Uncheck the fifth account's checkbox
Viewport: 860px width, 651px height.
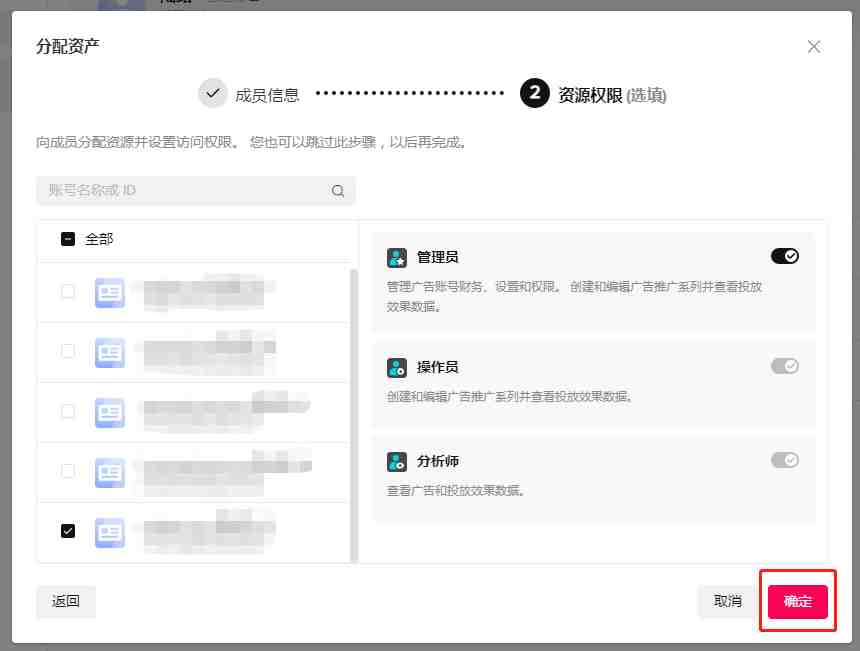pyautogui.click(x=68, y=531)
